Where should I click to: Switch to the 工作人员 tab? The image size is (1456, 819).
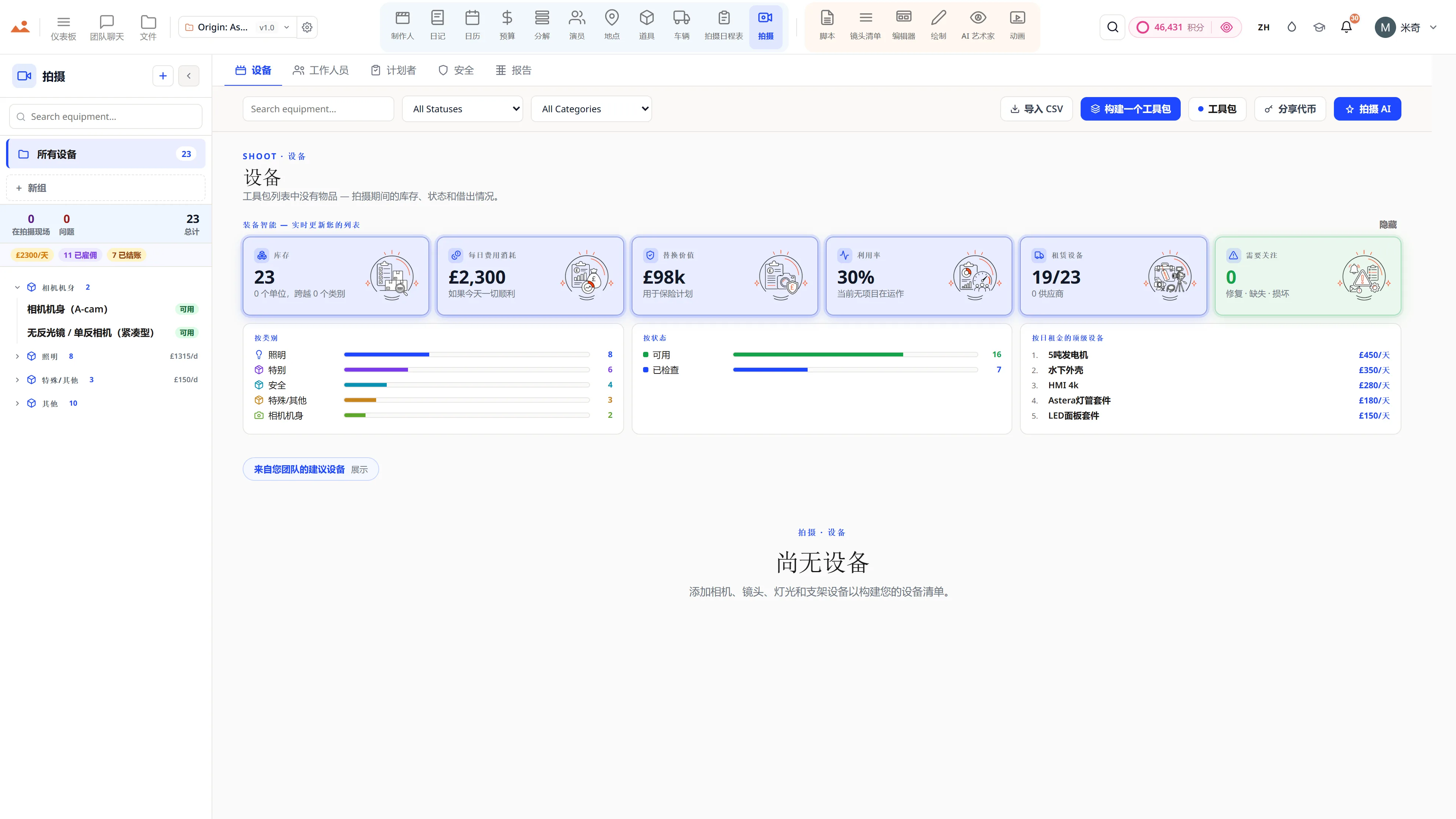pos(320,71)
